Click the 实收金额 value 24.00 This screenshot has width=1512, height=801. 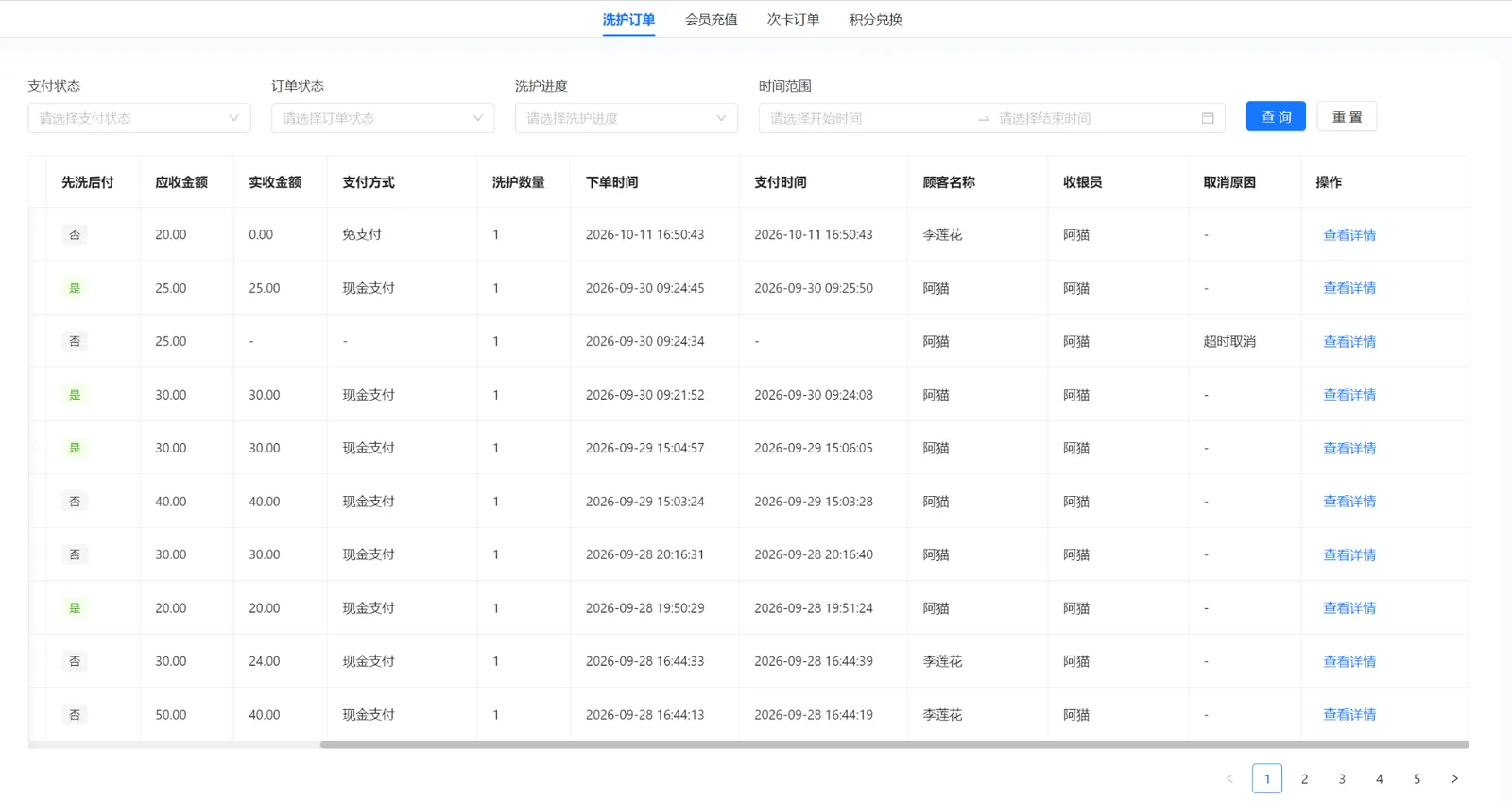click(265, 661)
